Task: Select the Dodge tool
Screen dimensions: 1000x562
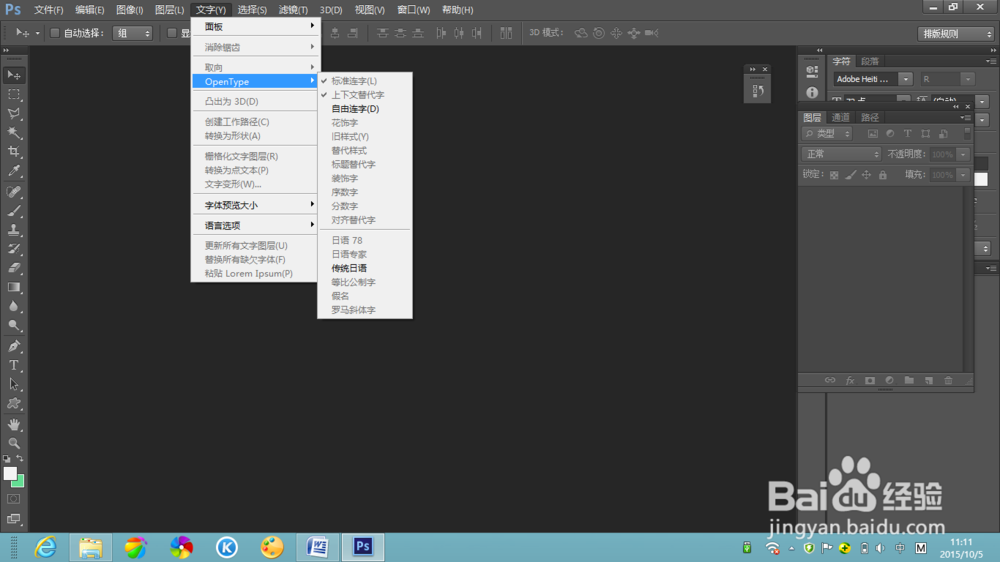Action: pos(14,326)
